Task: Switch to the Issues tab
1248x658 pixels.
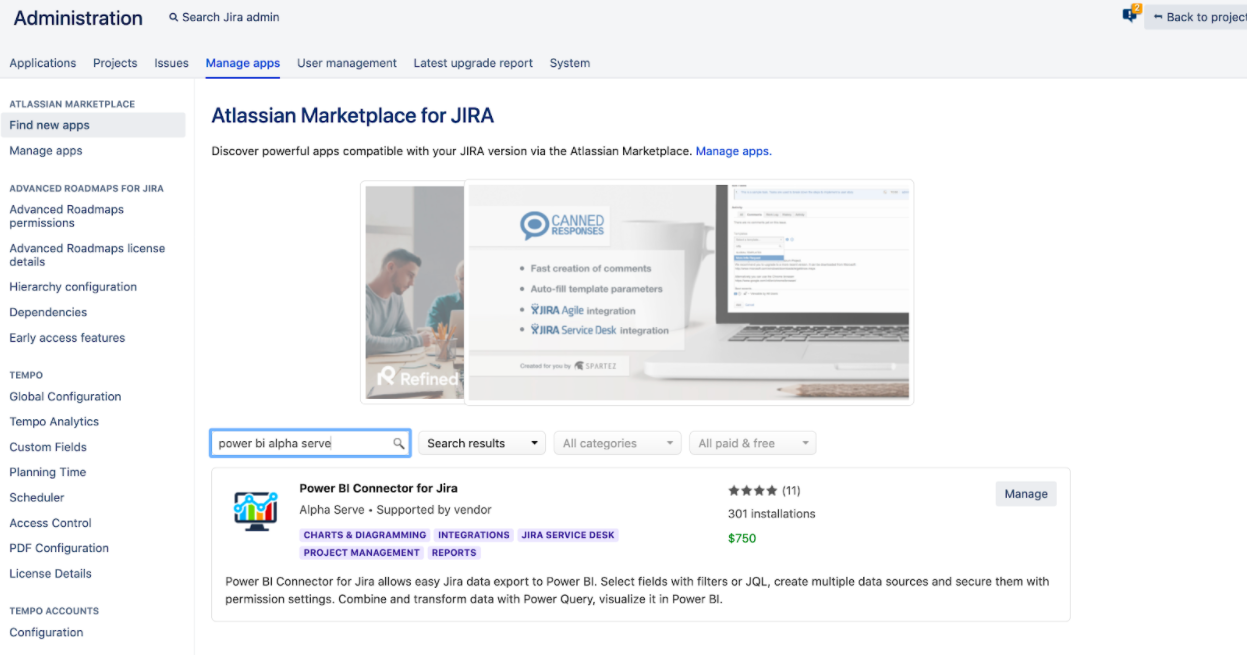Action: (172, 63)
